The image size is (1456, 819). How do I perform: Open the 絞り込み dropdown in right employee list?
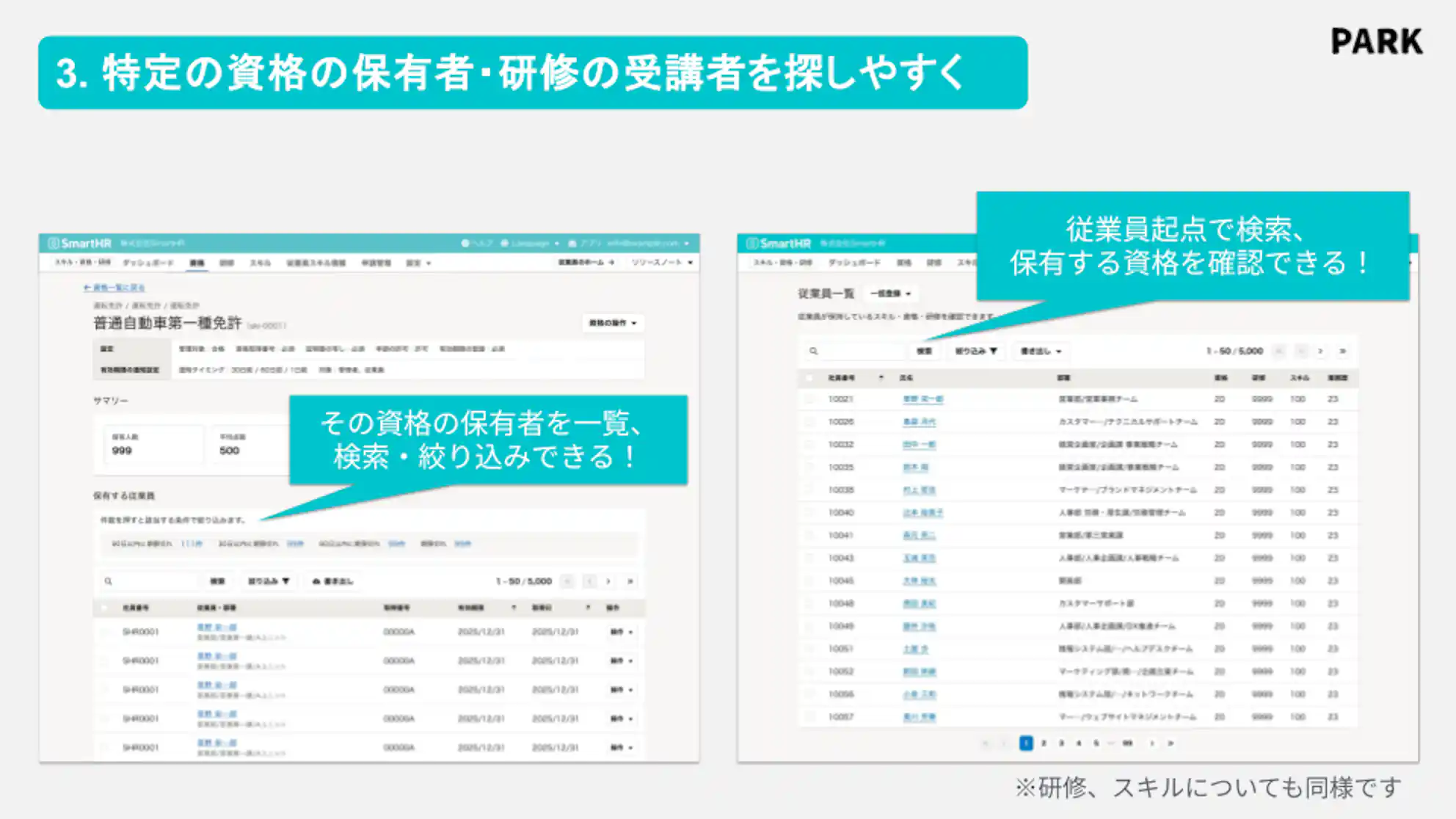[976, 351]
